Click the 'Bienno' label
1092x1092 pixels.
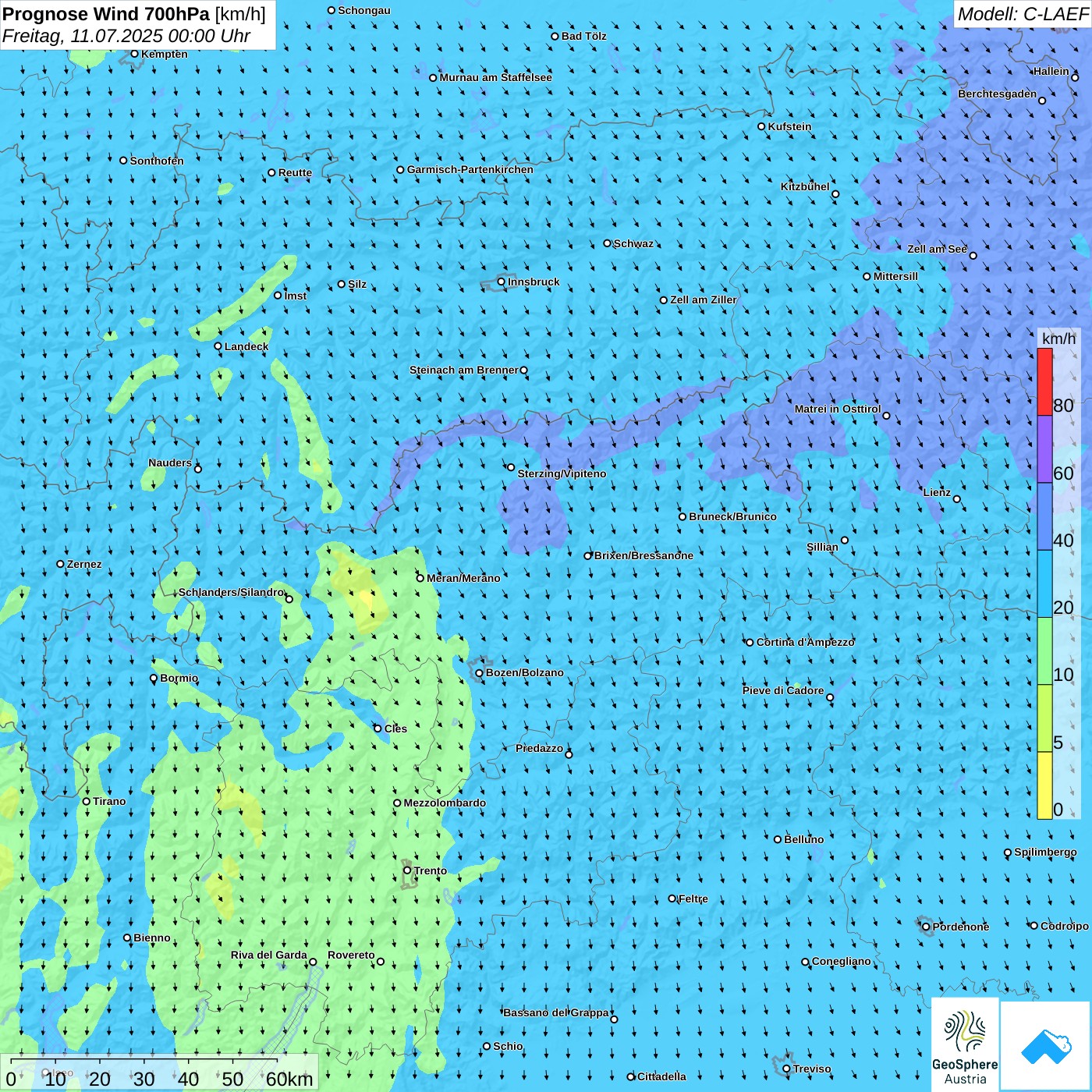point(152,938)
